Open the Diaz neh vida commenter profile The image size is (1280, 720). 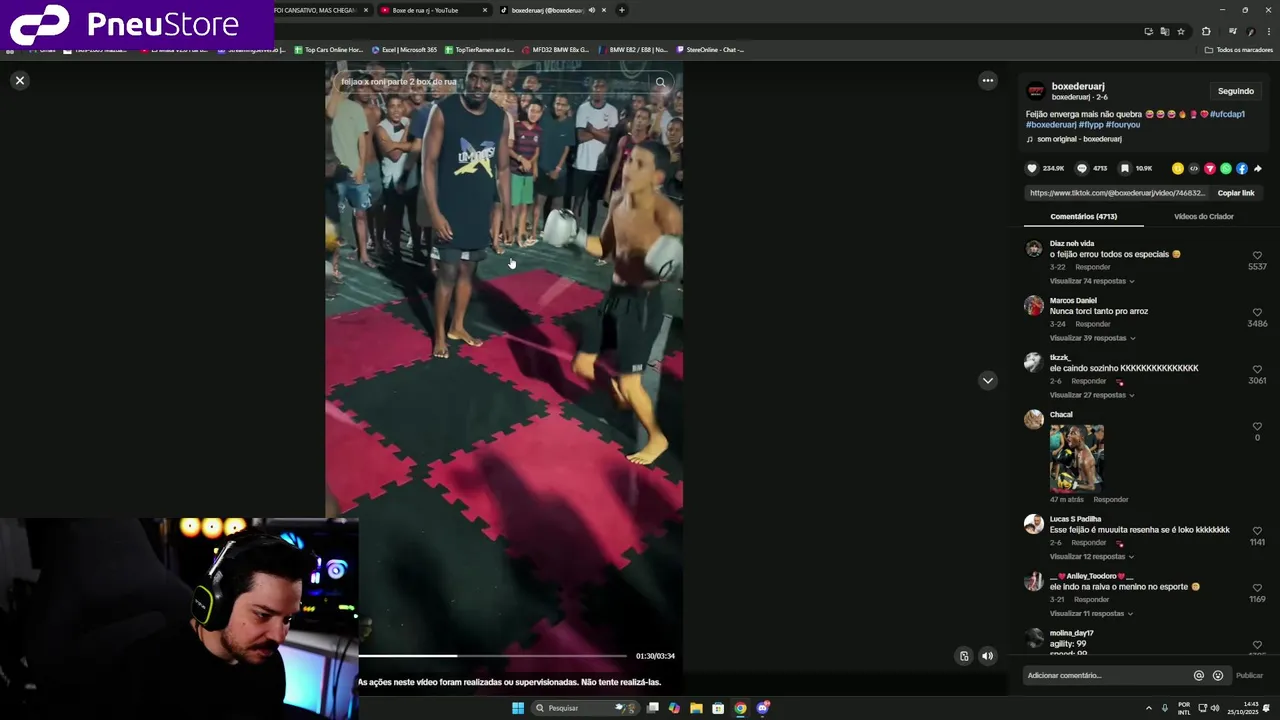[x=1071, y=243]
